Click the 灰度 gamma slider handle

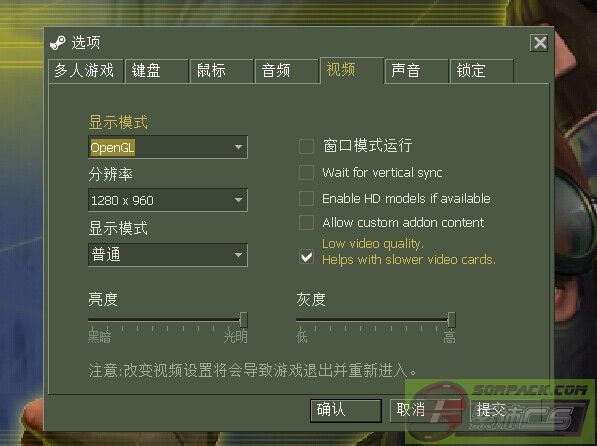(451, 320)
